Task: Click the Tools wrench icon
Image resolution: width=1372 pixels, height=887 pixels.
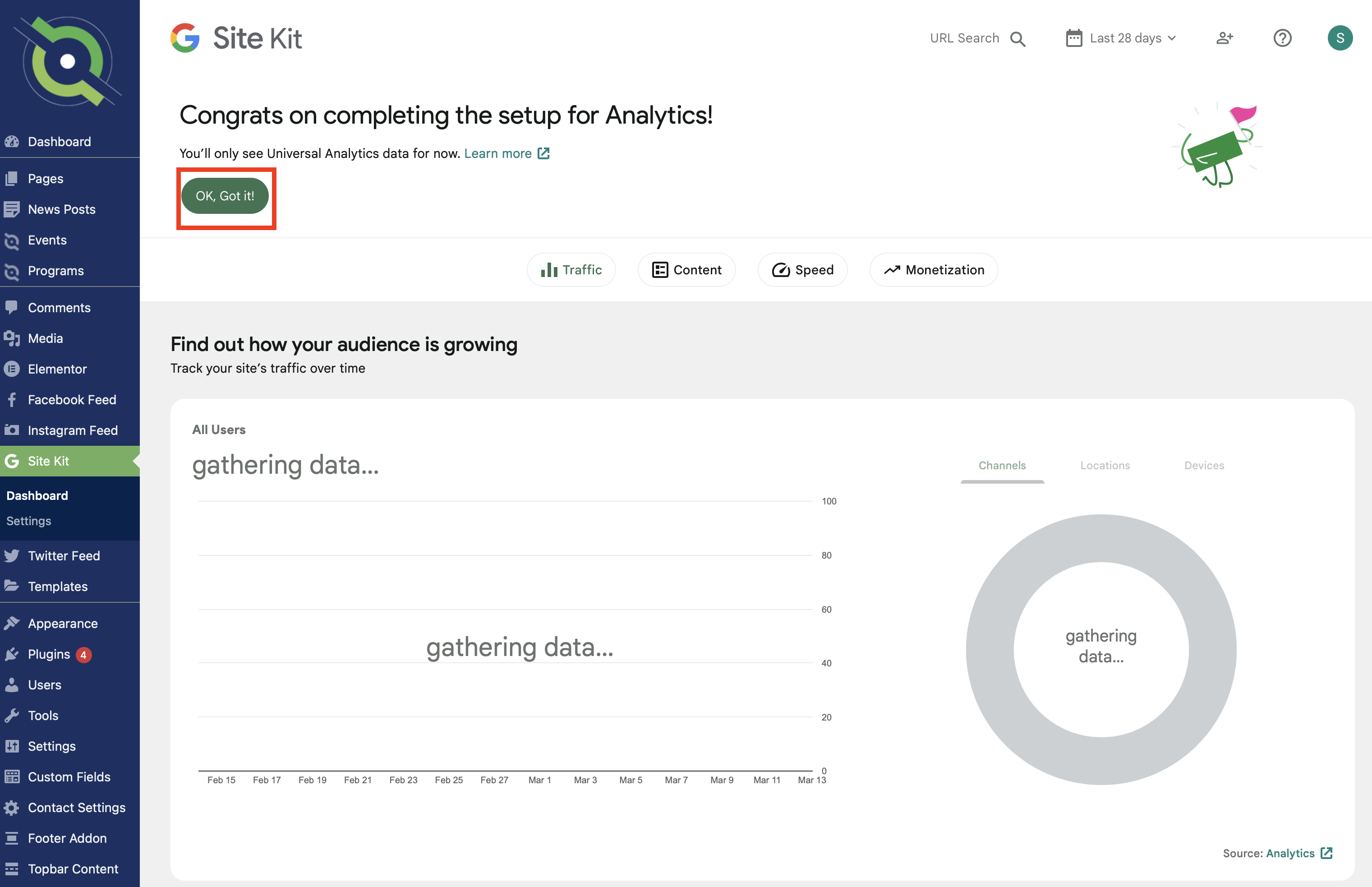Action: pos(12,716)
